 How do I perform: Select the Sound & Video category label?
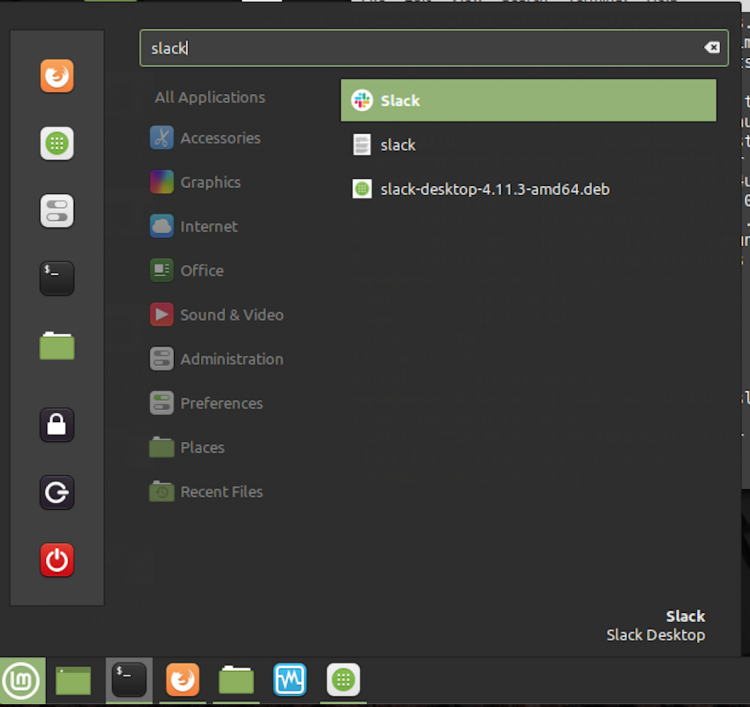click(232, 315)
